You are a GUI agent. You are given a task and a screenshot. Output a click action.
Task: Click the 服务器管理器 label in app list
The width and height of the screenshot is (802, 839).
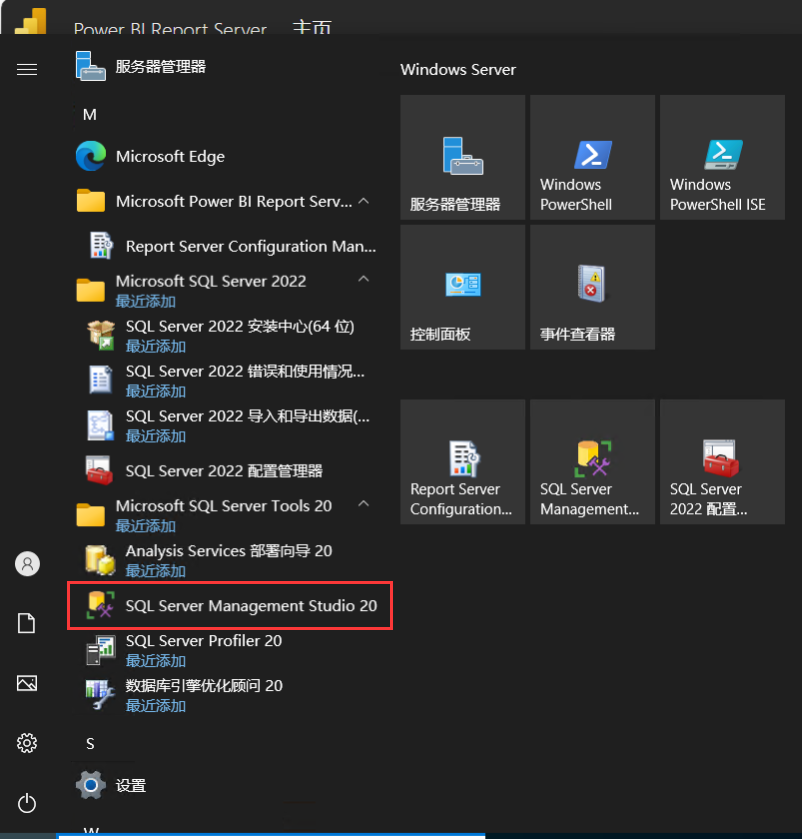(161, 66)
